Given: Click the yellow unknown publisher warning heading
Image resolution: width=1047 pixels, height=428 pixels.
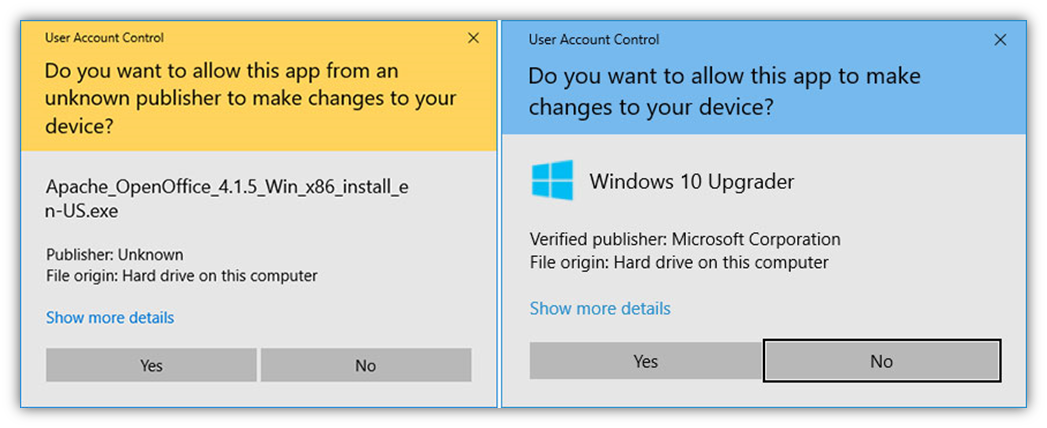Looking at the screenshot, I should 251,98.
